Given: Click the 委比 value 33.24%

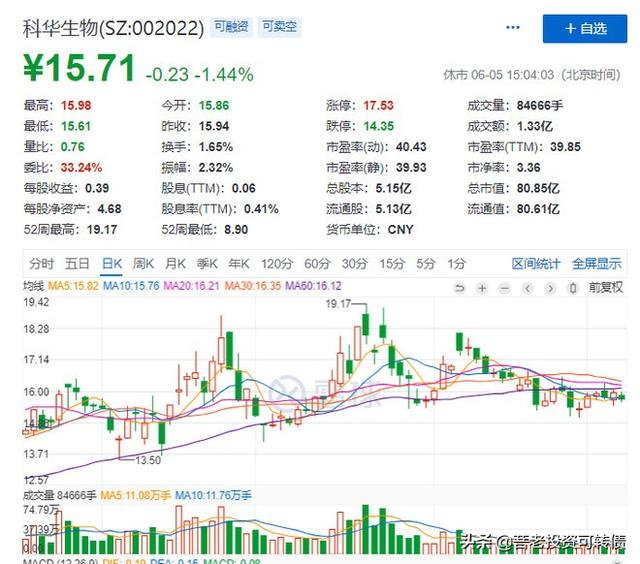Looking at the screenshot, I should pos(81,167).
